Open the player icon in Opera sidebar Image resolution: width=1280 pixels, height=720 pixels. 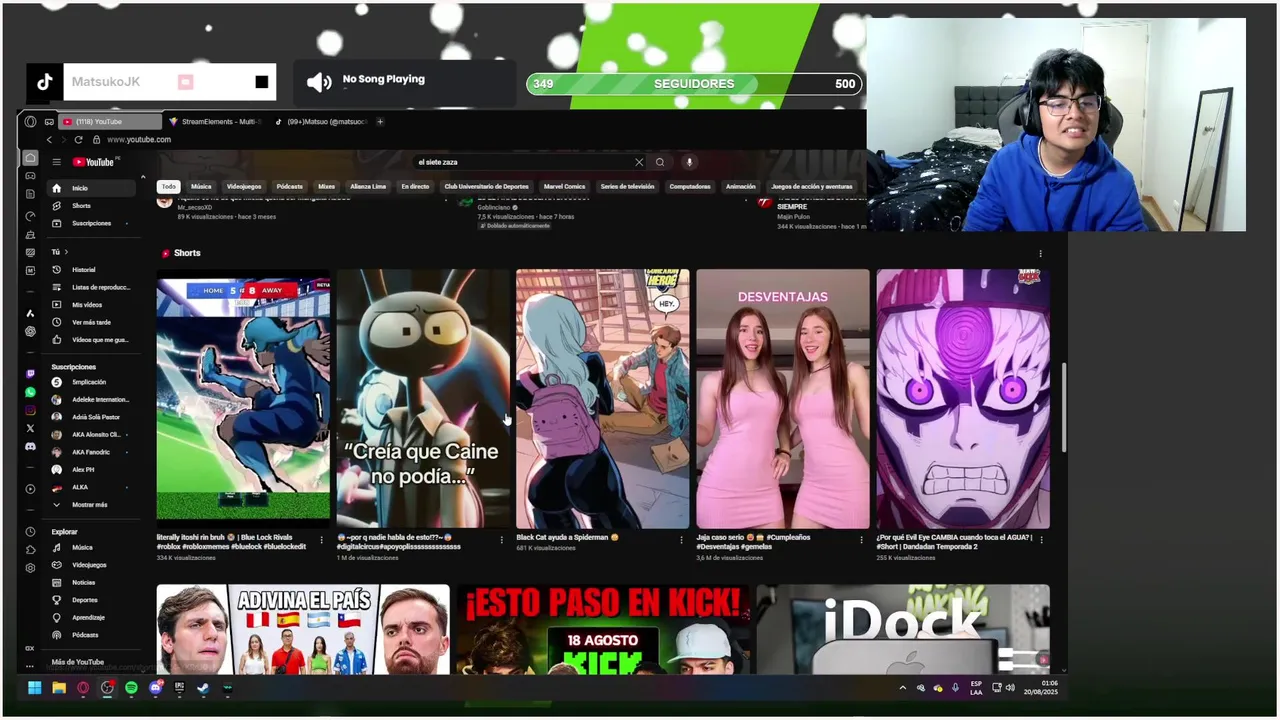30,489
